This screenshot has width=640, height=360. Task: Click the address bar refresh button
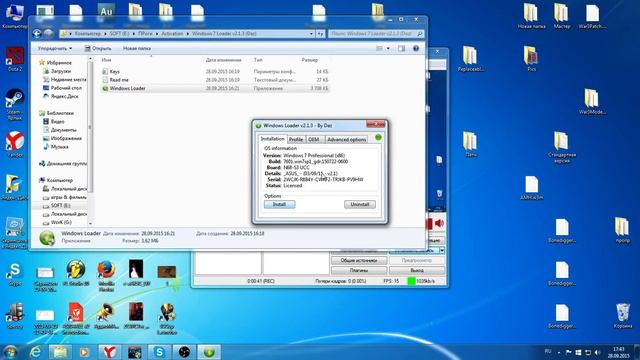click(x=321, y=33)
